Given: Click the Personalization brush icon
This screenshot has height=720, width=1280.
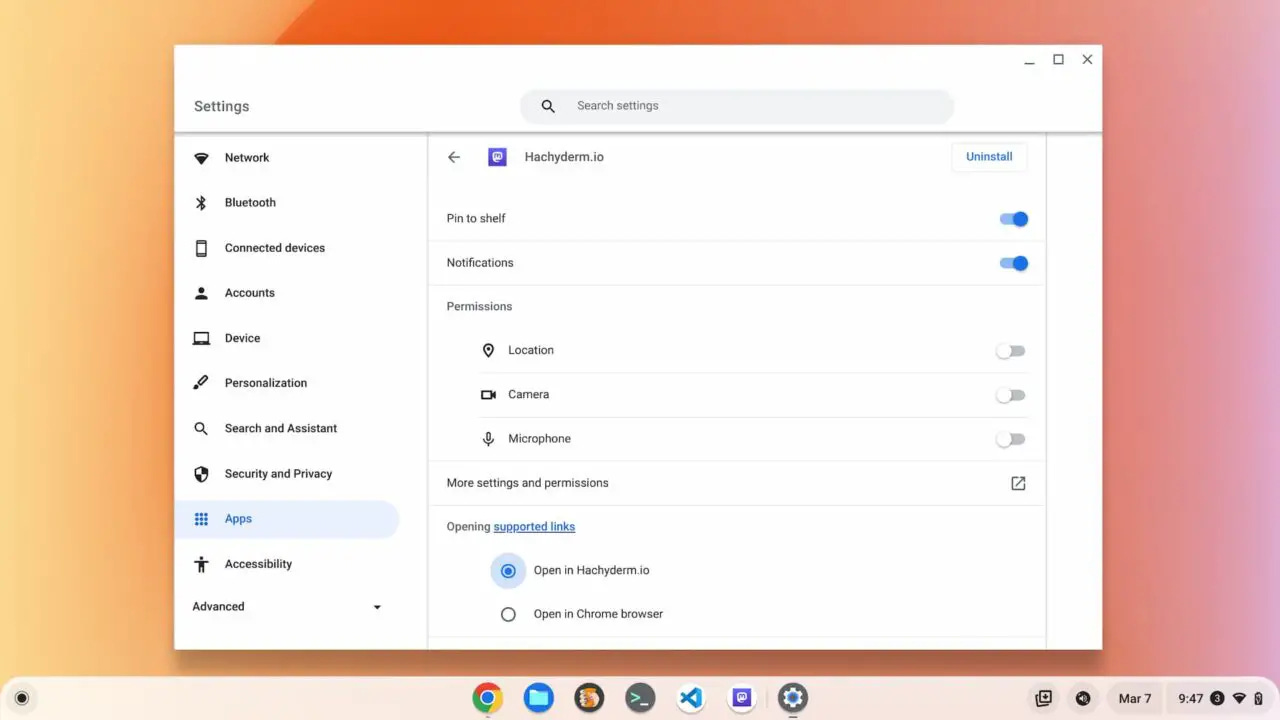Looking at the screenshot, I should 201,383.
